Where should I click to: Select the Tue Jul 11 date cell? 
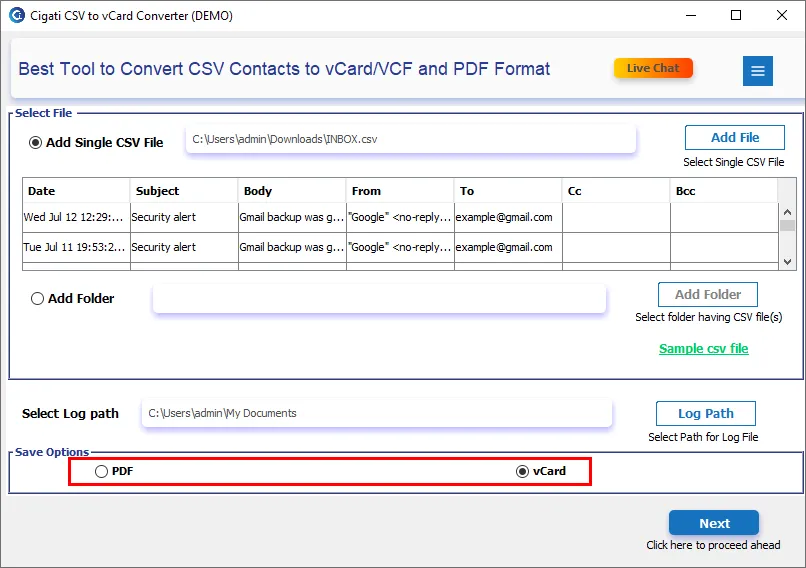76,247
